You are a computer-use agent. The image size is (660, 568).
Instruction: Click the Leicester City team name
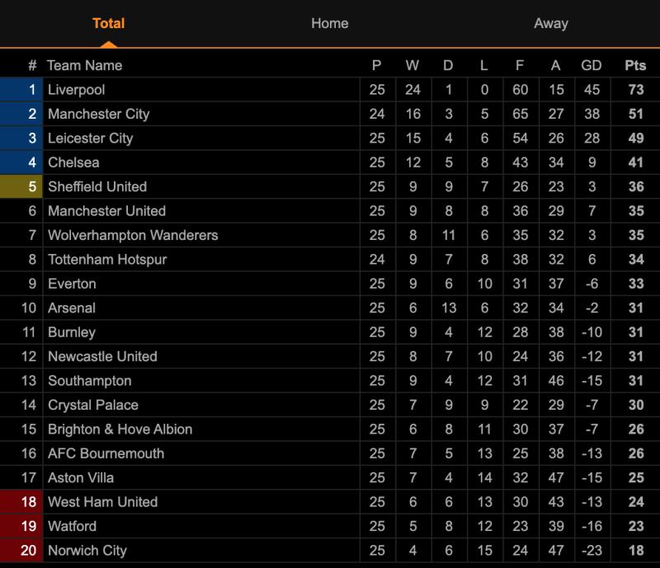click(90, 138)
